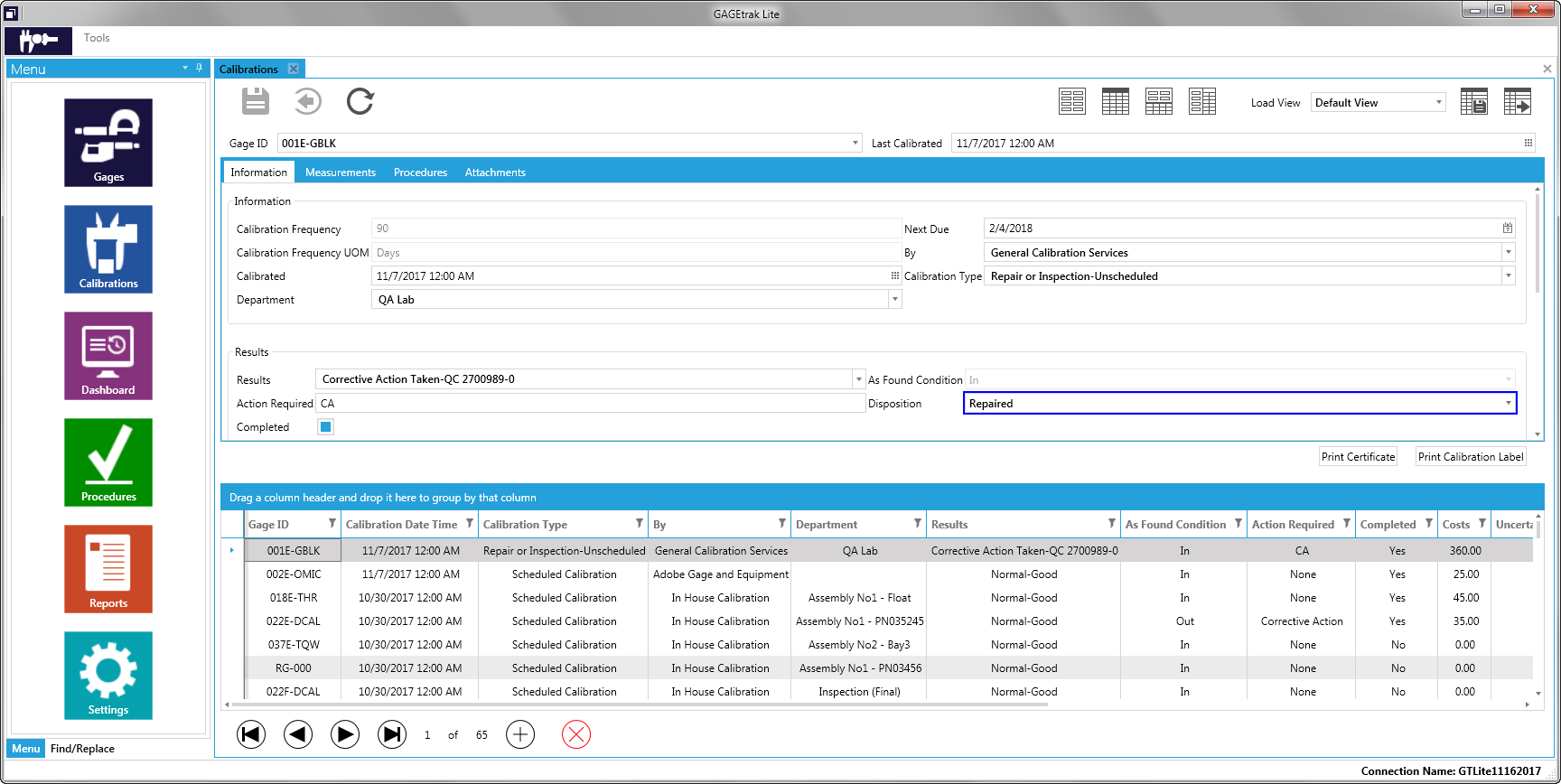Open the Gages module
The height and width of the screenshot is (784, 1561).
pyautogui.click(x=108, y=143)
